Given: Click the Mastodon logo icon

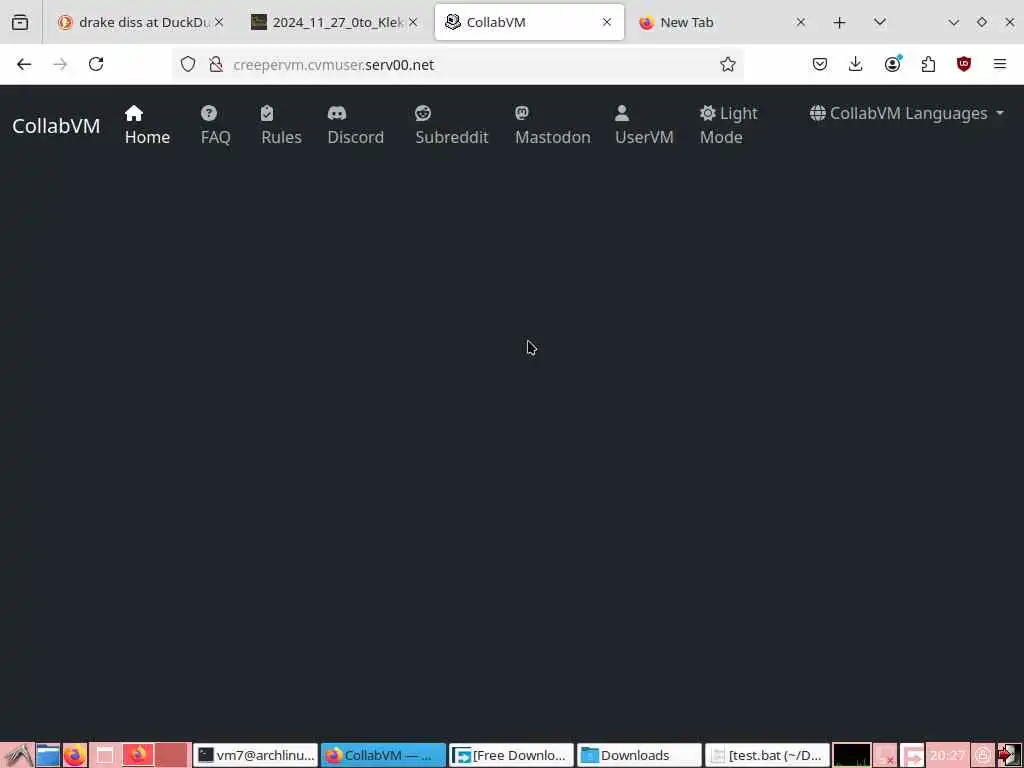Looking at the screenshot, I should [x=522, y=114].
